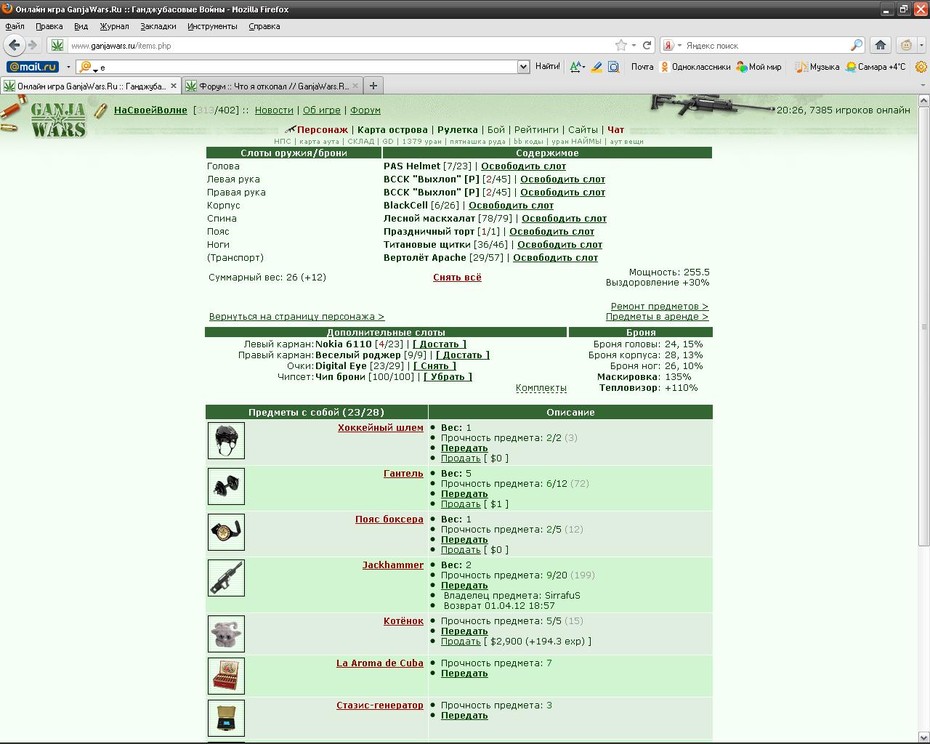Click the Пояс боксера item image
This screenshot has width=930, height=744.
[226, 532]
